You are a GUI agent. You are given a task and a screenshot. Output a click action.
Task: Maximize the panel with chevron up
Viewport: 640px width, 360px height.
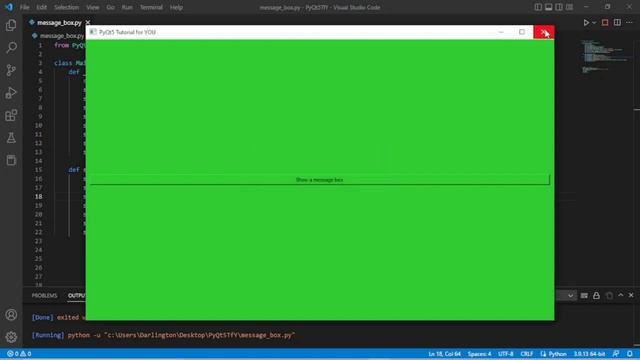point(620,295)
